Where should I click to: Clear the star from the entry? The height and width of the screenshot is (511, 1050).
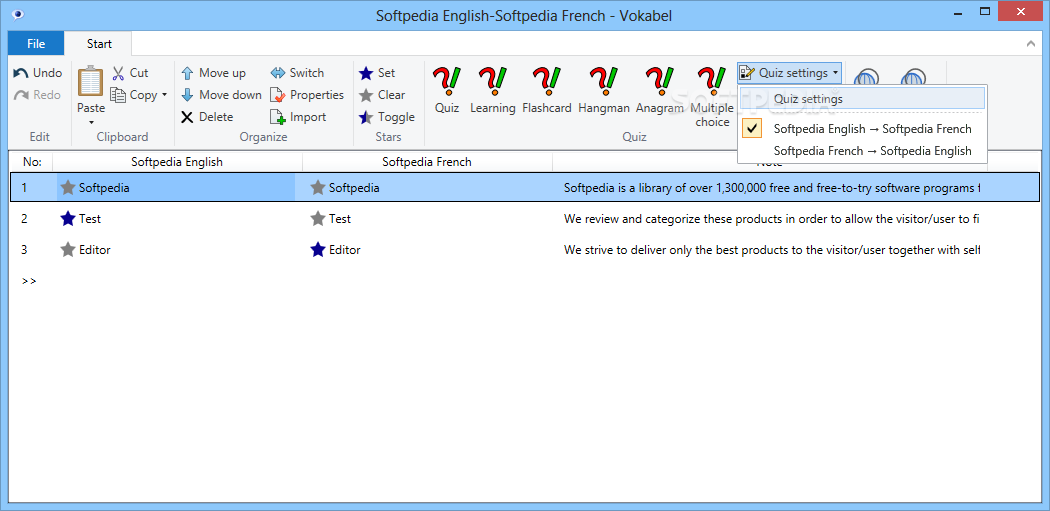coord(382,94)
